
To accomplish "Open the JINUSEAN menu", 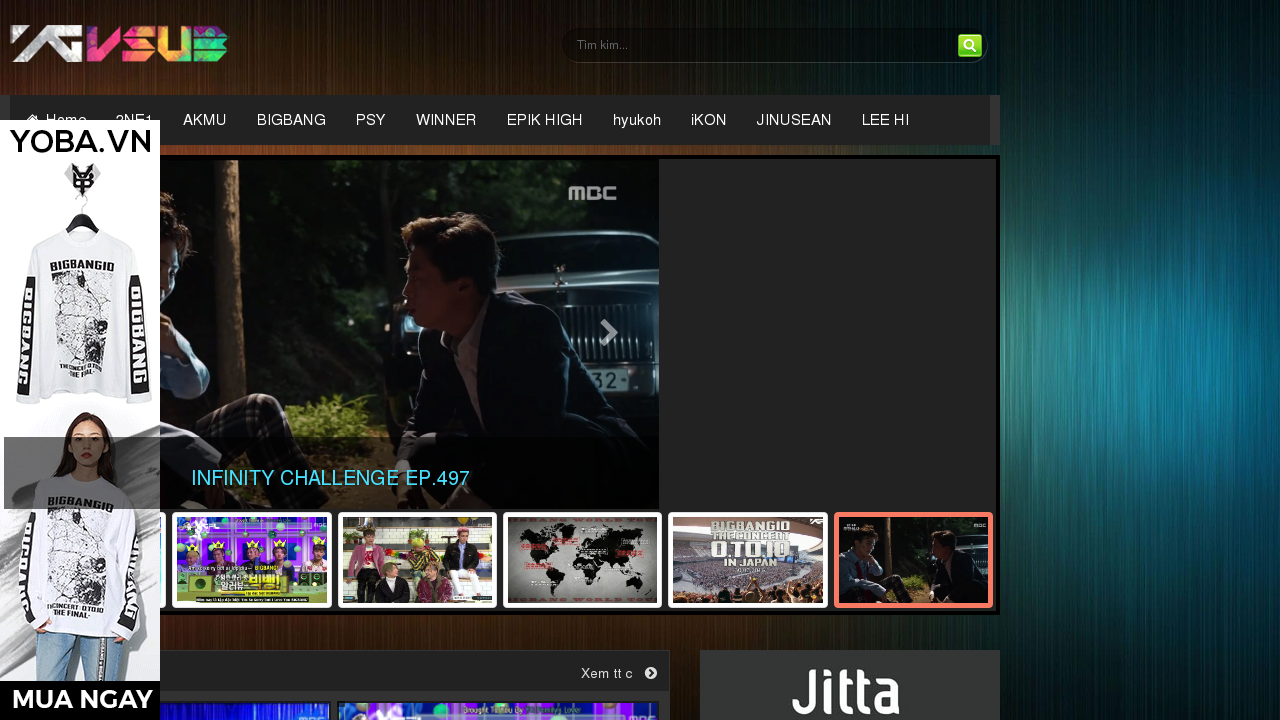I will tap(794, 120).
